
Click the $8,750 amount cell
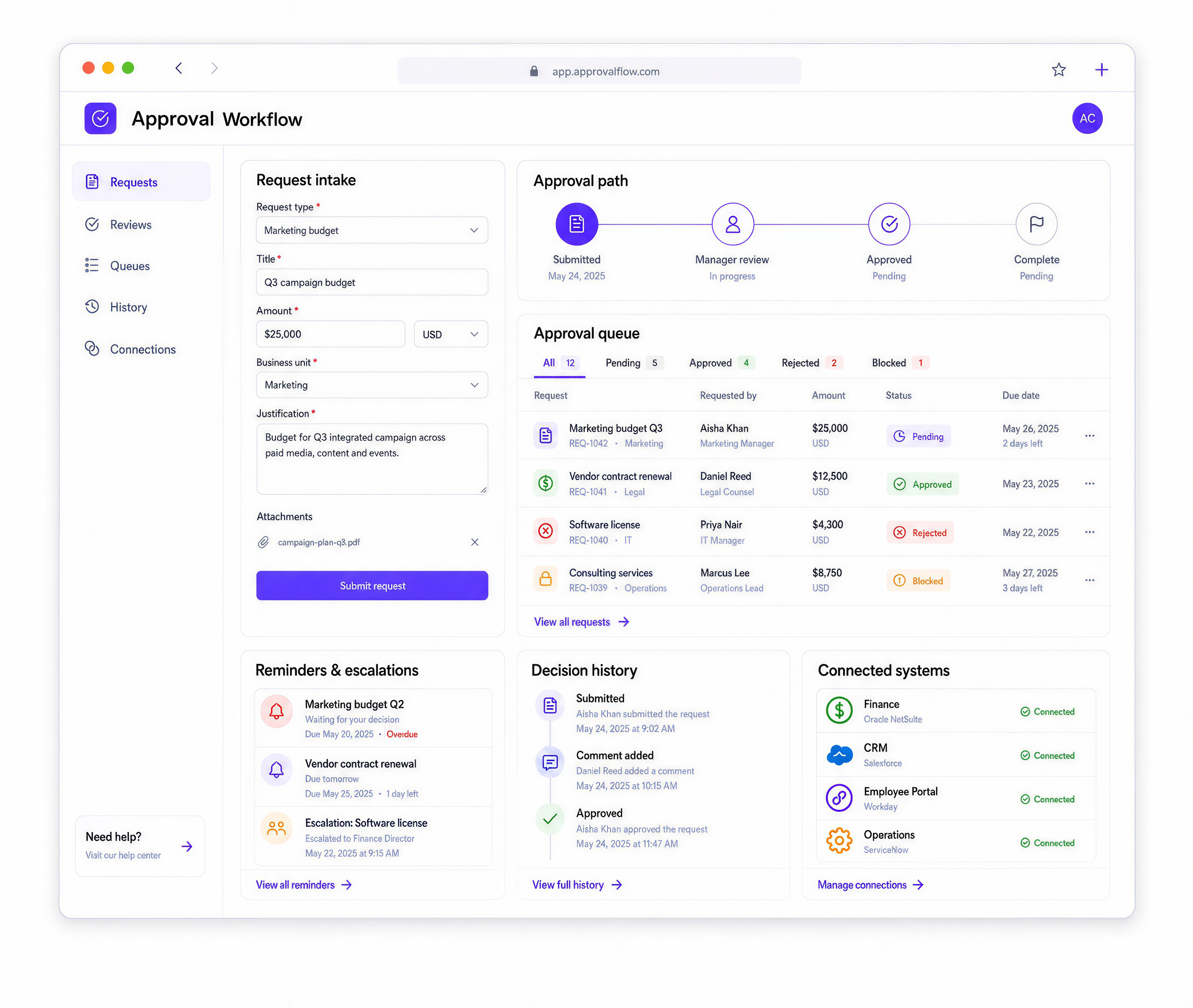(827, 573)
